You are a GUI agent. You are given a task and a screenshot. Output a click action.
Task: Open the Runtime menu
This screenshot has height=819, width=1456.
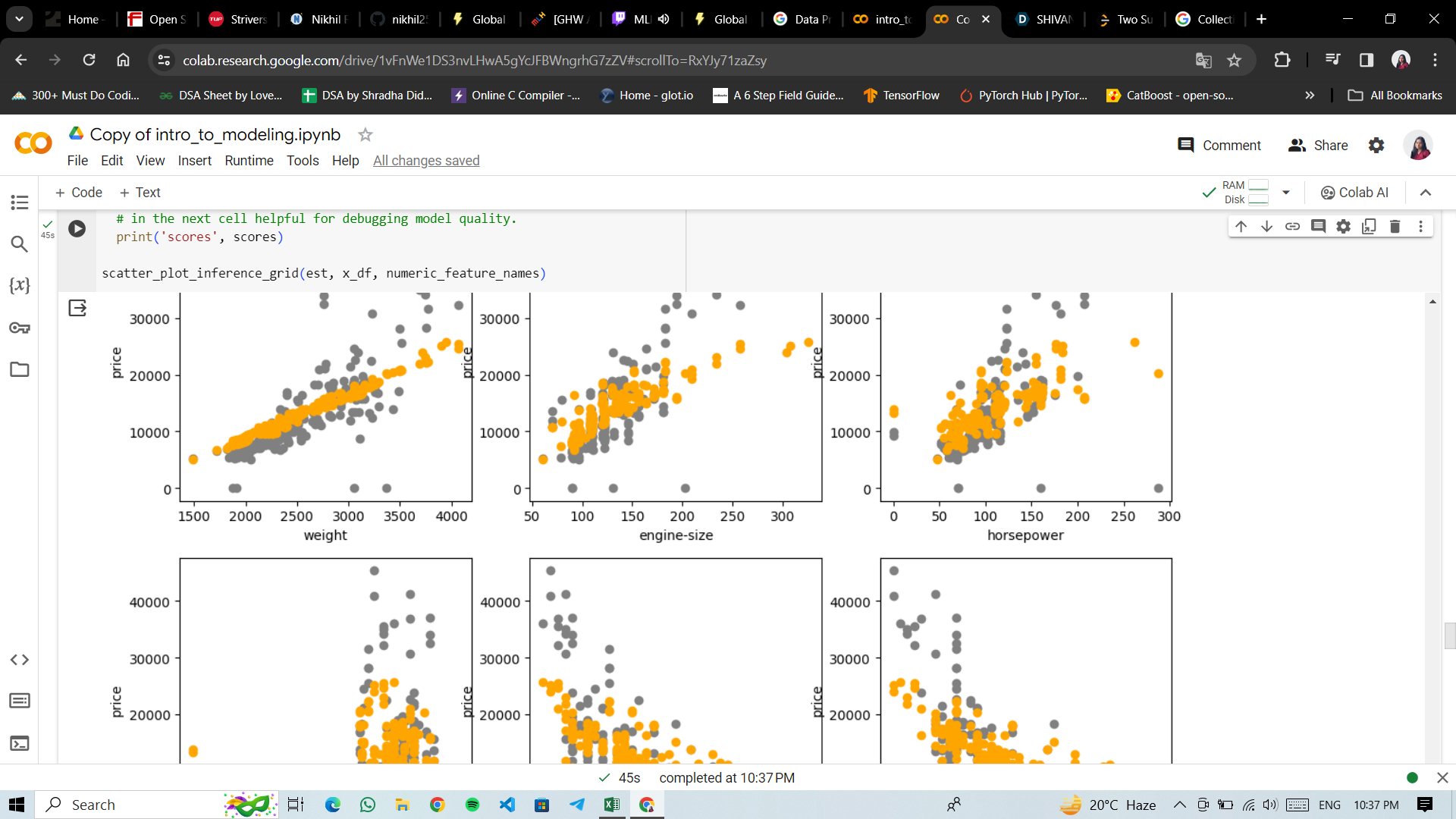(x=249, y=161)
